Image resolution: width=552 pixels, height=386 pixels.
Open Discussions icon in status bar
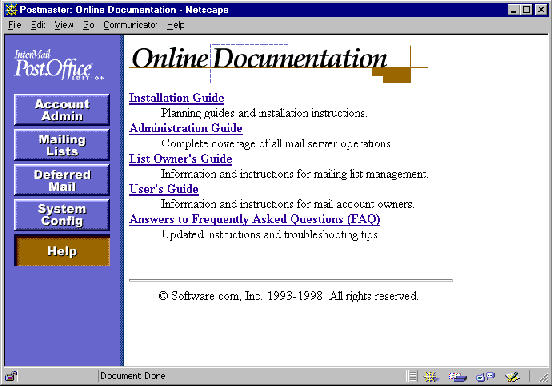[x=485, y=377]
